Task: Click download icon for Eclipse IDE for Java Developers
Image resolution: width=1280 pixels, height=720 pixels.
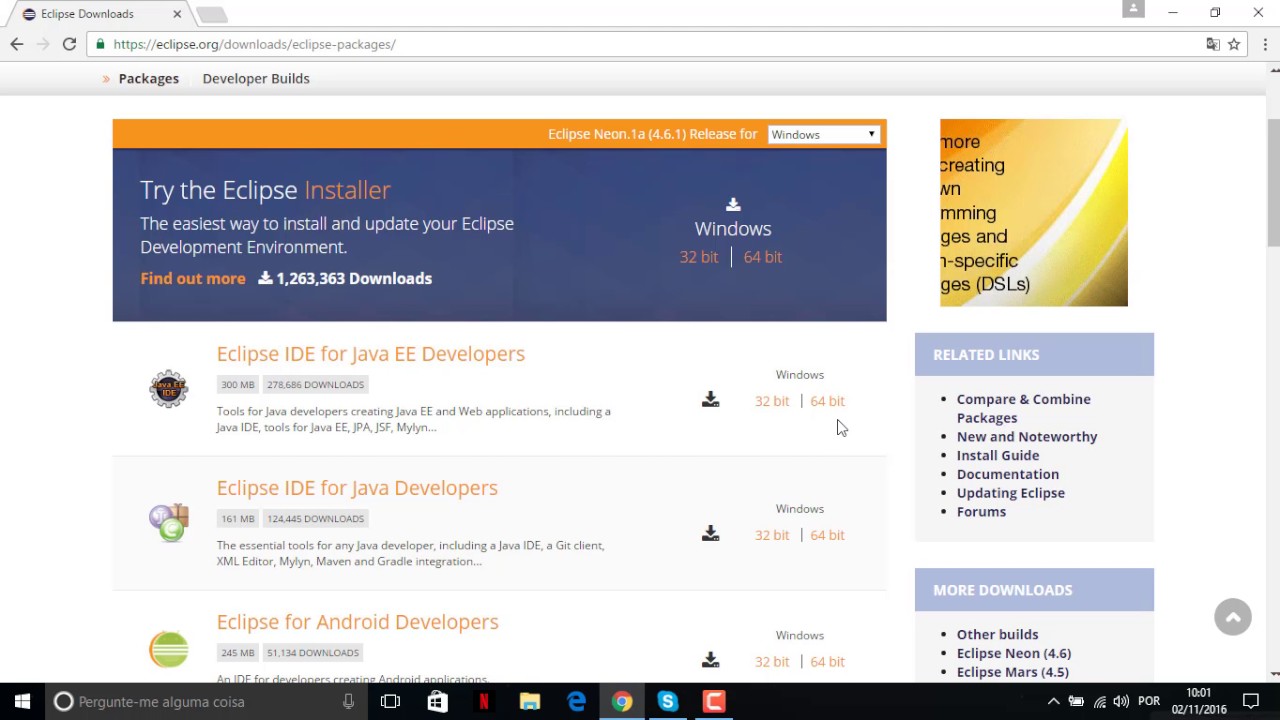Action: click(x=710, y=534)
